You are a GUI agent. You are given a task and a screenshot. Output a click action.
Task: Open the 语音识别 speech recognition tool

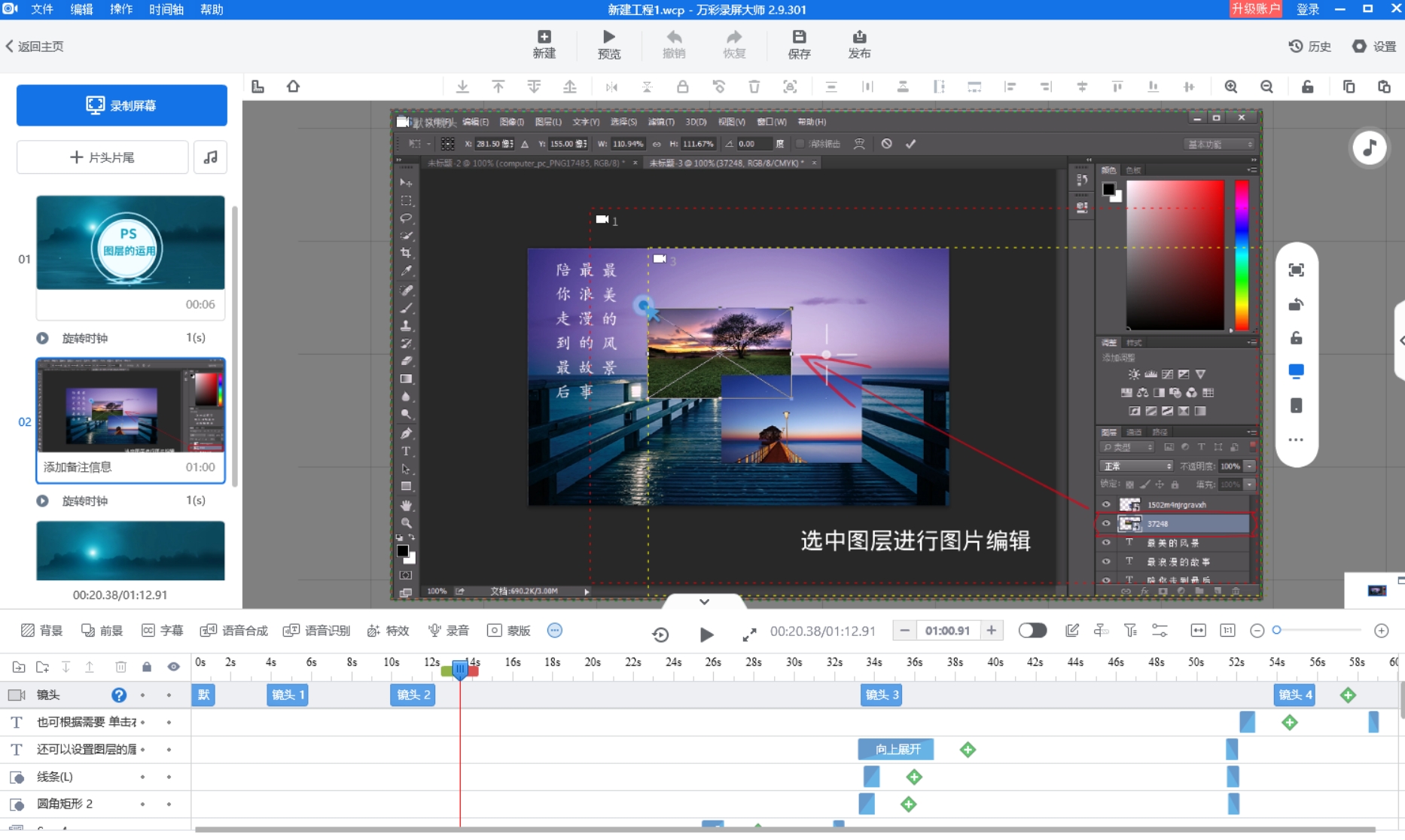[x=317, y=631]
